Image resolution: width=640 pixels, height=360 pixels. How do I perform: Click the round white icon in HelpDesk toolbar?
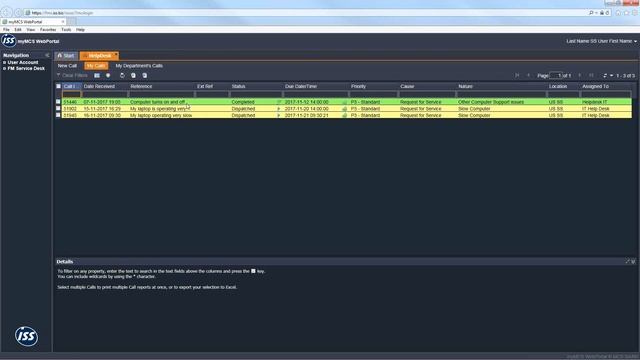pos(108,75)
